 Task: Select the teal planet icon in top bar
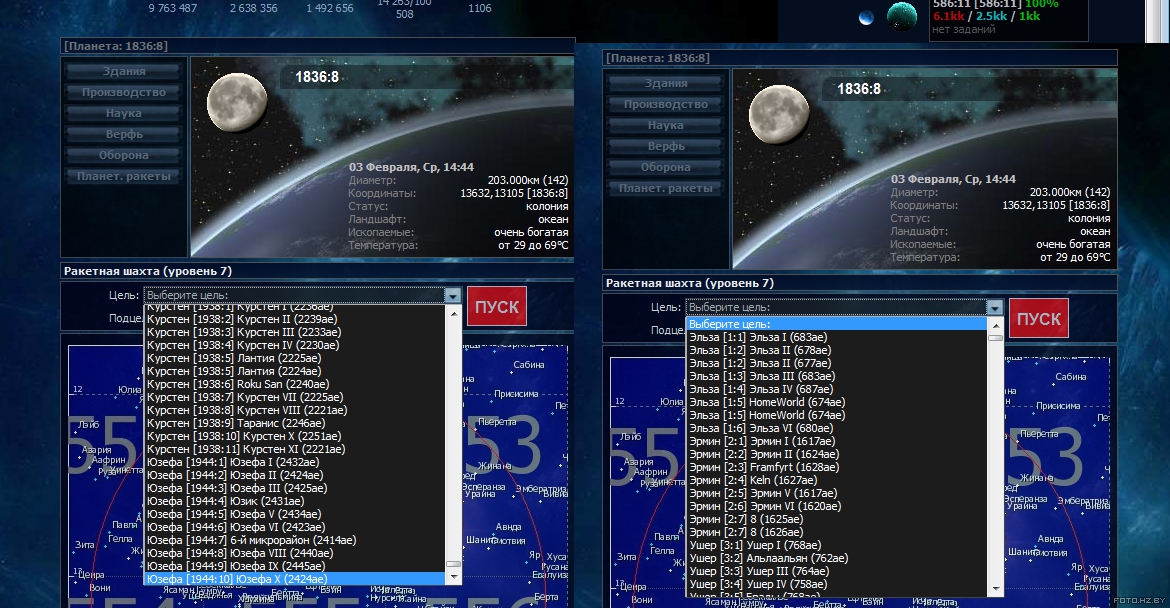901,16
